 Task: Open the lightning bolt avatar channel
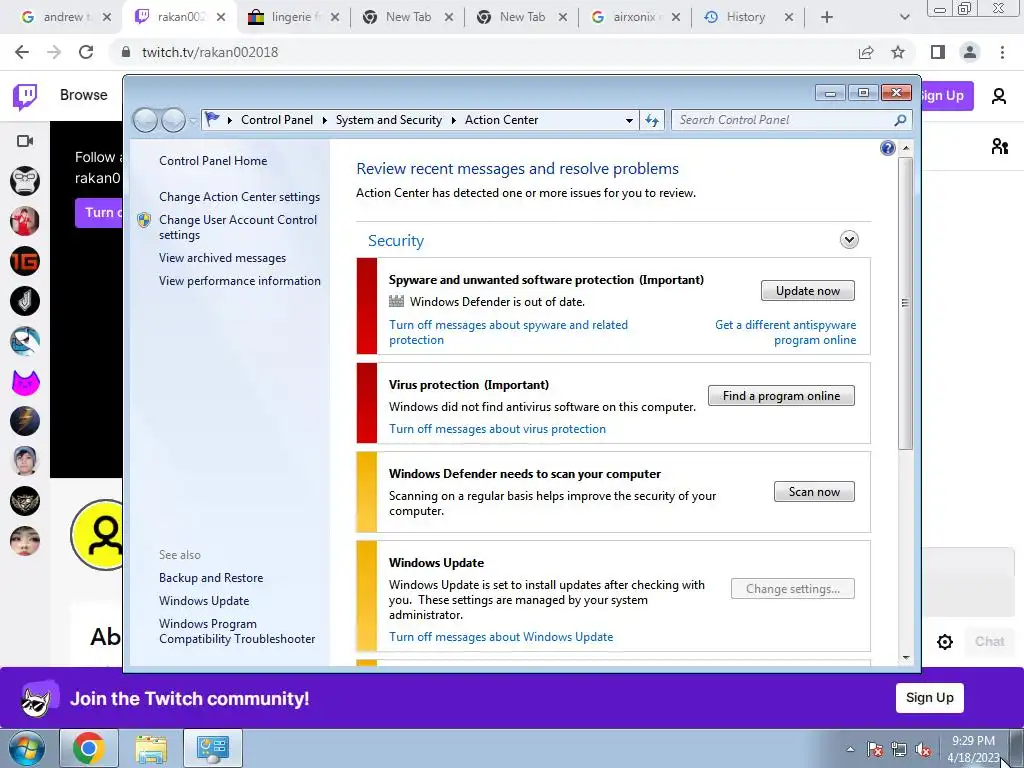pyautogui.click(x=25, y=421)
